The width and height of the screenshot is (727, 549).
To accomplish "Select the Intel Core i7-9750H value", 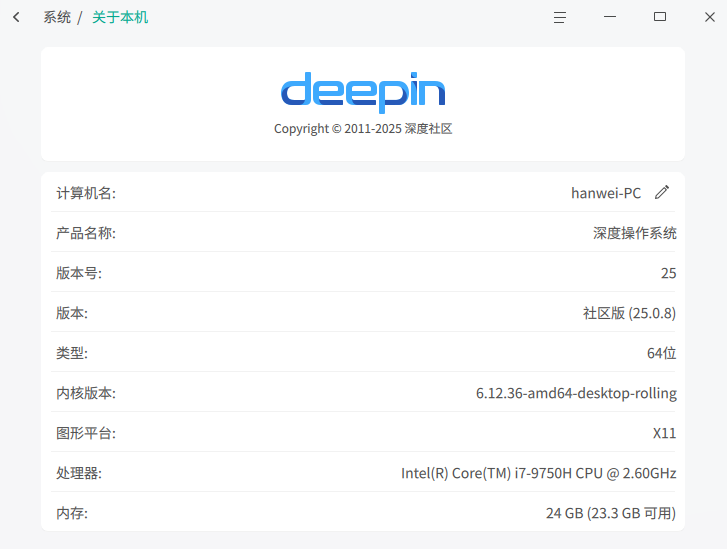I will coord(539,473).
